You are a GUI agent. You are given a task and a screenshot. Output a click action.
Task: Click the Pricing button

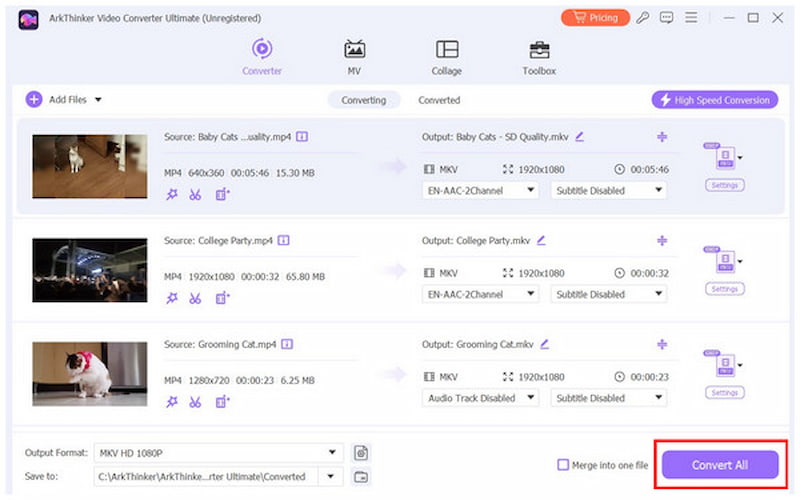pyautogui.click(x=595, y=18)
